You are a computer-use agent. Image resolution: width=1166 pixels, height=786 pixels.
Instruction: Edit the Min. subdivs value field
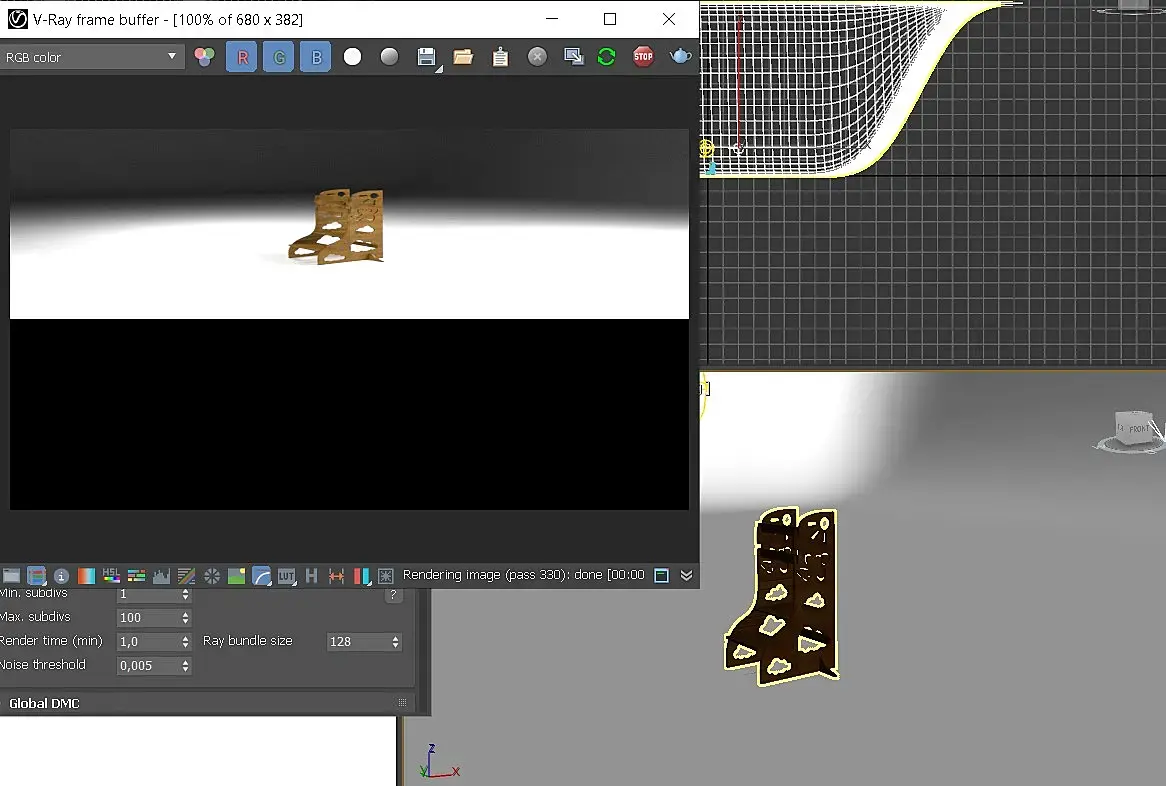(148, 594)
